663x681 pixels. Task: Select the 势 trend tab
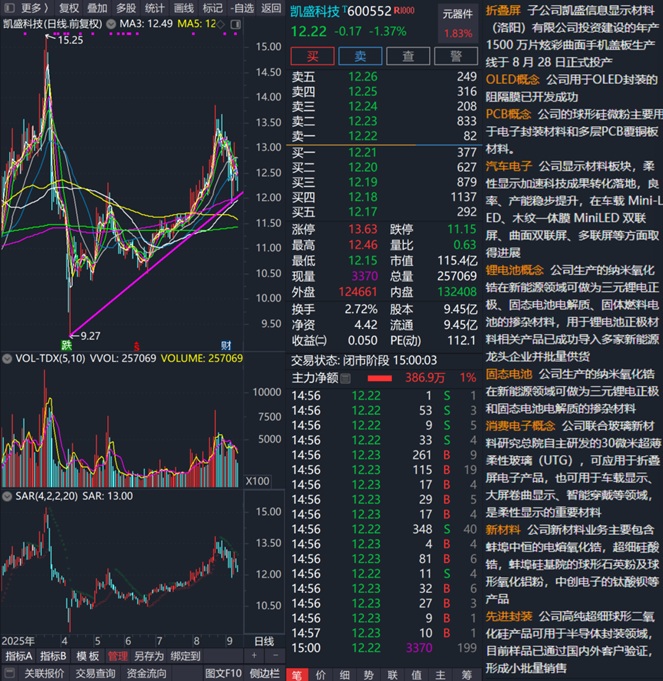tap(369, 674)
